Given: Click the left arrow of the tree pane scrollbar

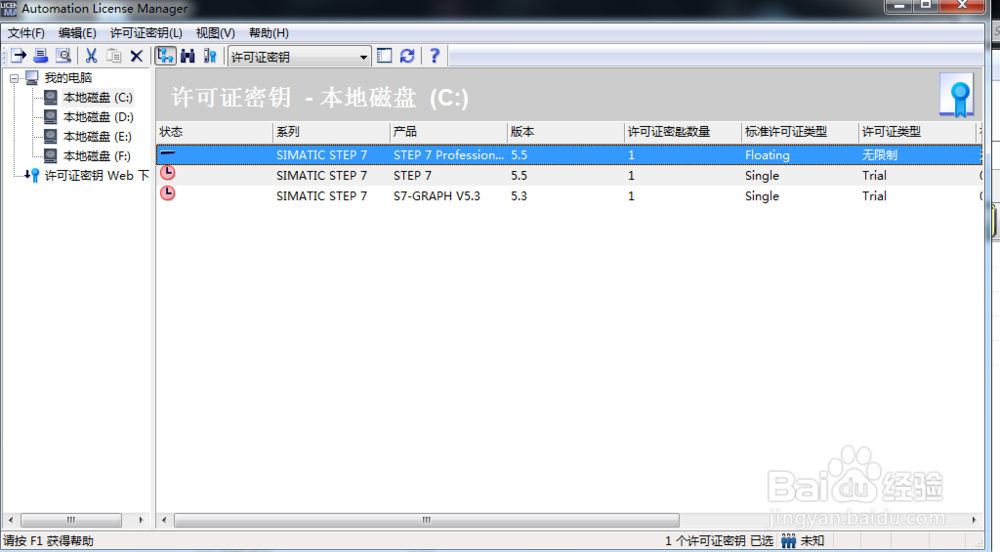Looking at the screenshot, I should point(10,520).
